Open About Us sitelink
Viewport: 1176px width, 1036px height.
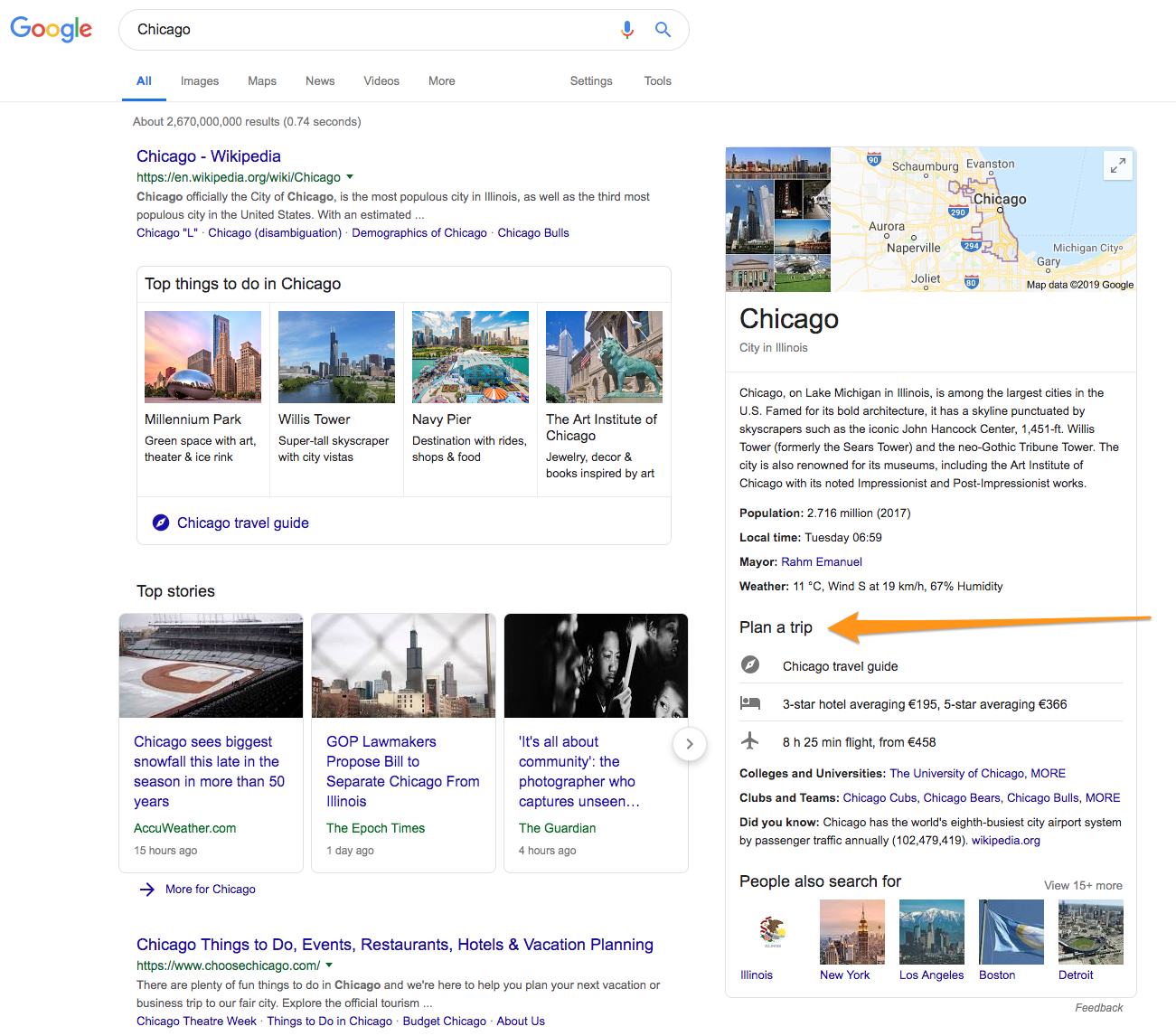521,1022
